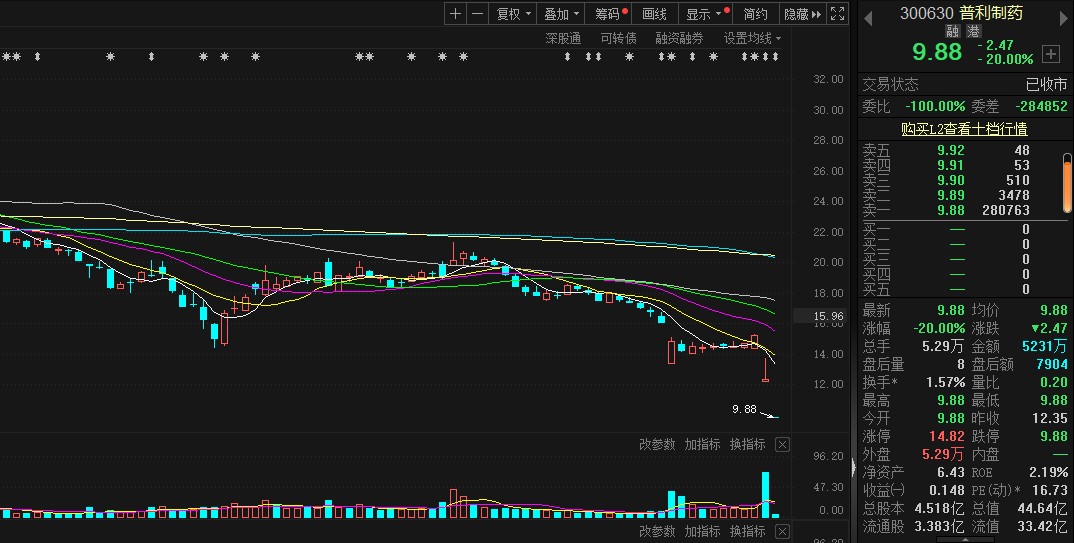1074x543 pixels.
Task: Expand the 叠加 overlay dropdown
Action: (x=561, y=14)
